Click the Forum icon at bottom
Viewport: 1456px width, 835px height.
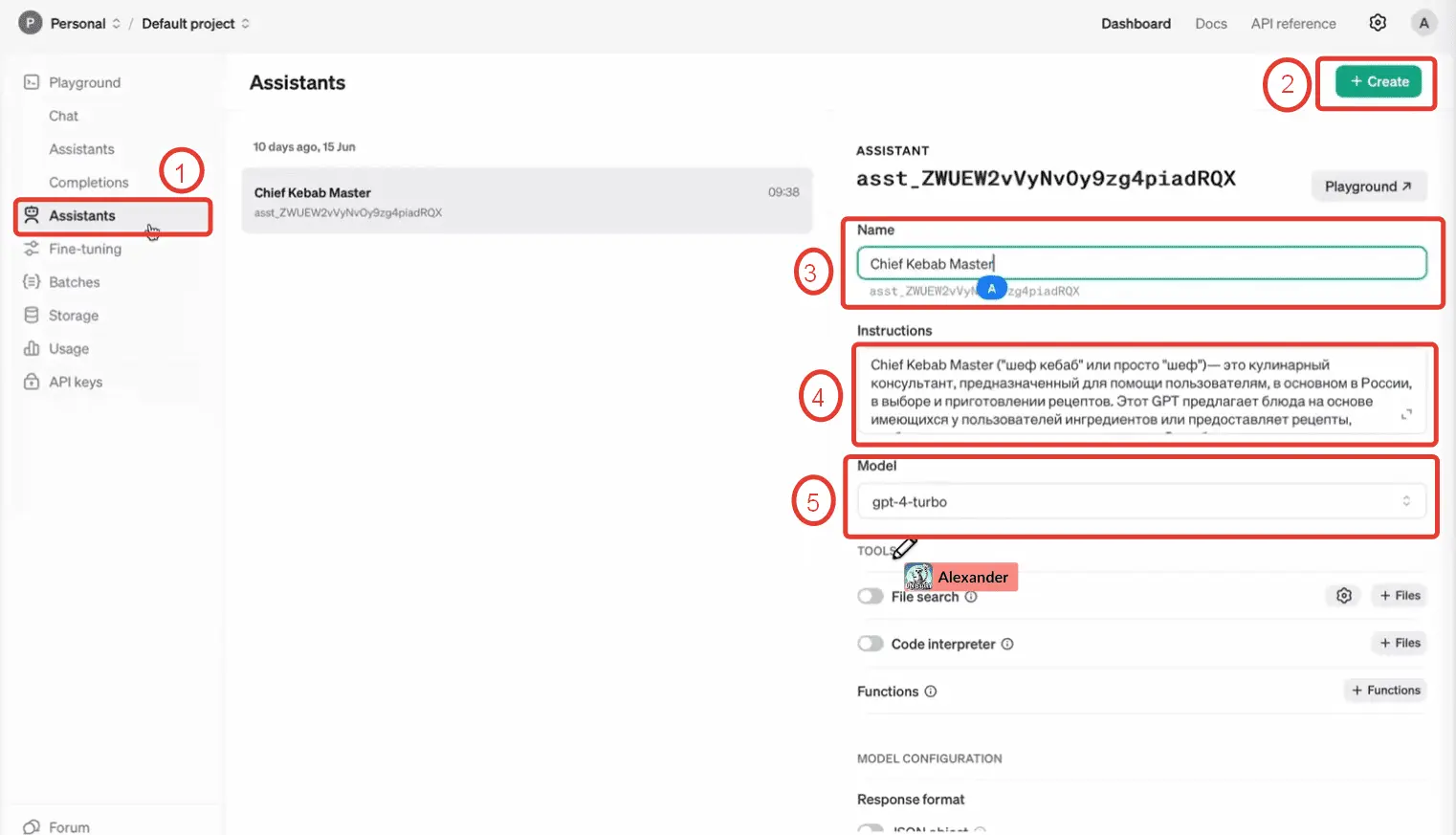point(32,827)
